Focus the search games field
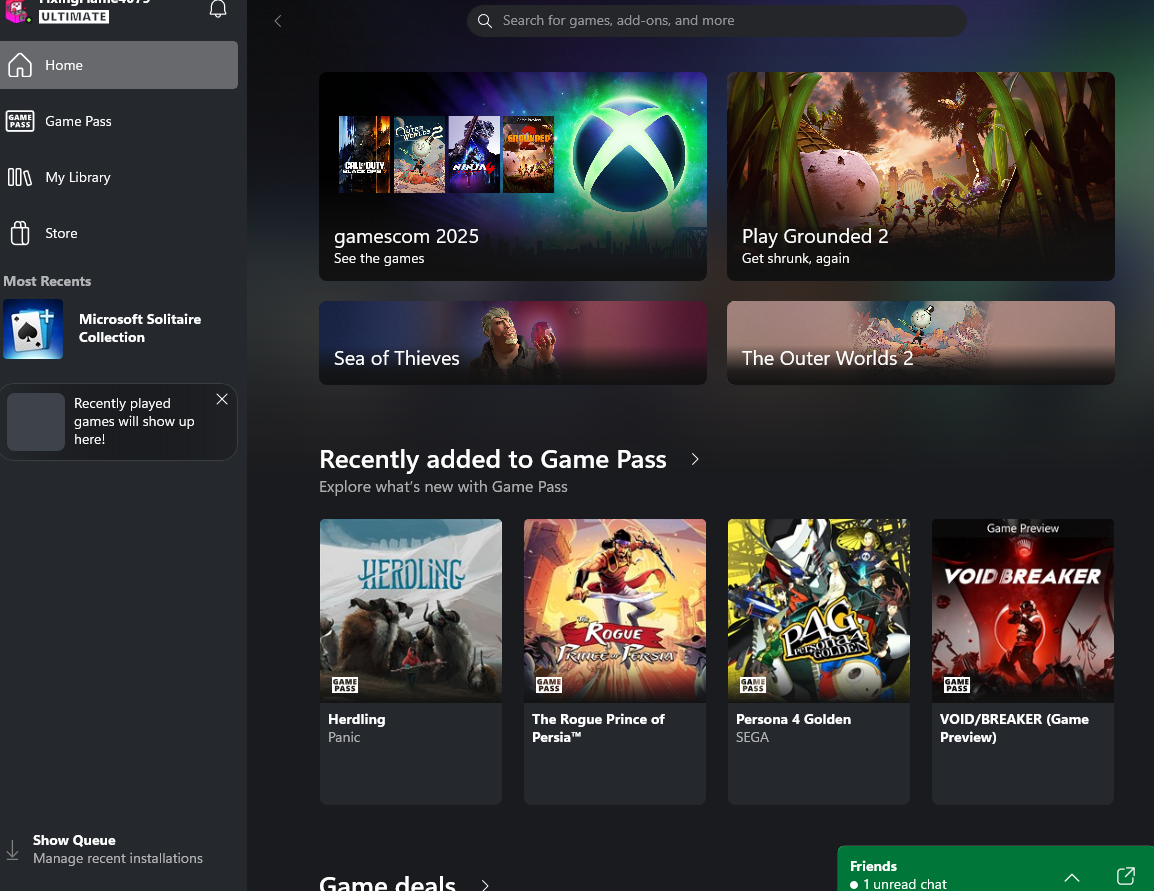The height and width of the screenshot is (891, 1154). (717, 21)
